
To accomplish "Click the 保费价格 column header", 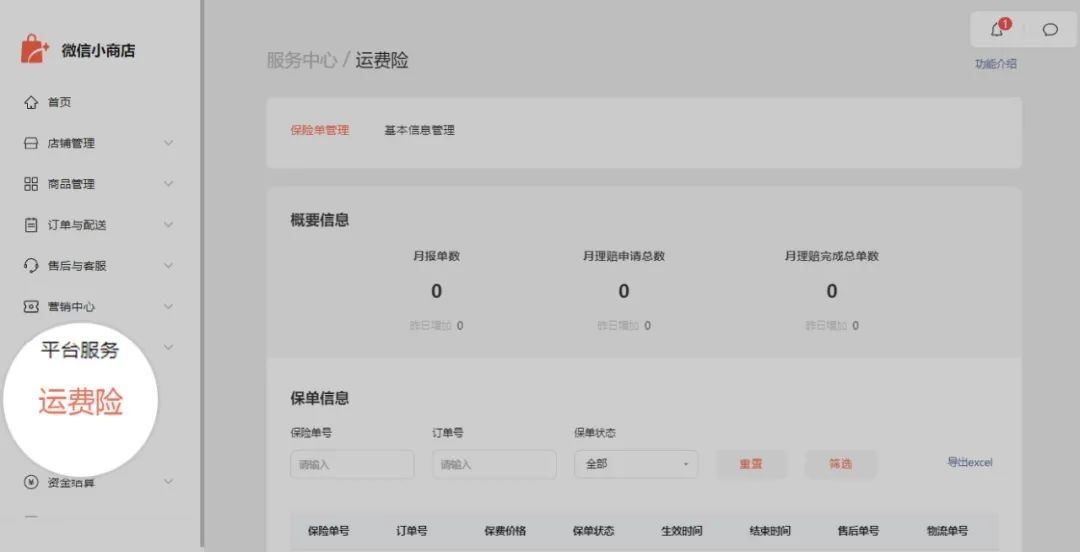I will click(x=505, y=531).
